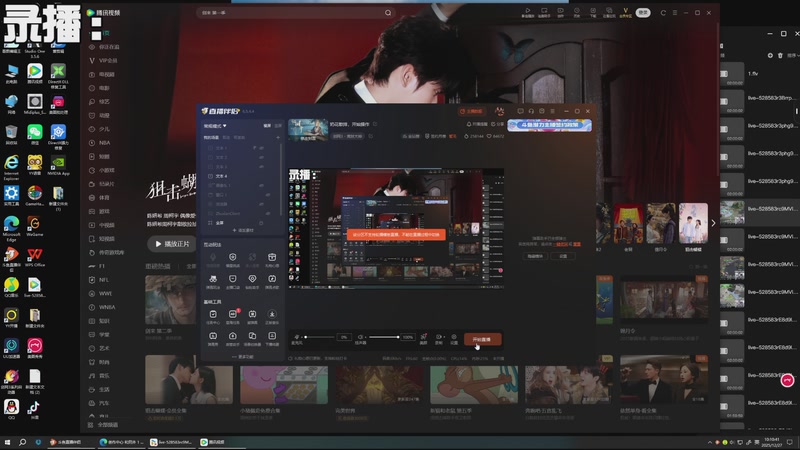Click the orange top-bar button in streaming app

click(471, 111)
